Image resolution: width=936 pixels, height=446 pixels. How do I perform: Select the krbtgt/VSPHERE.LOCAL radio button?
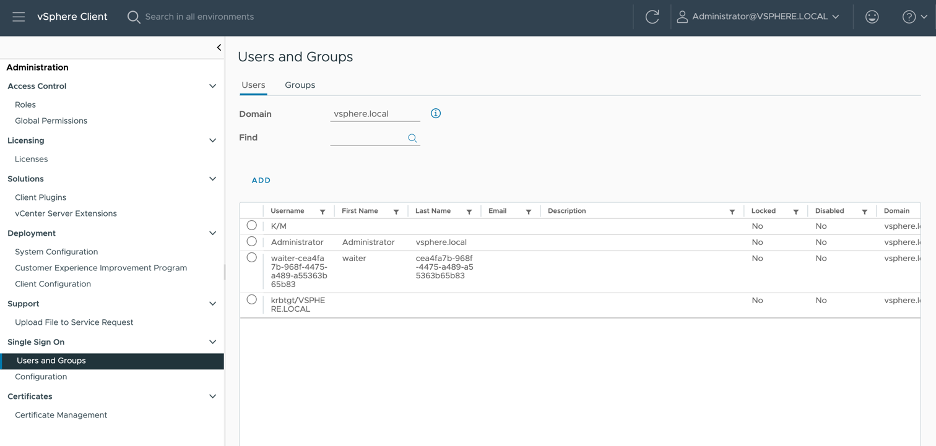click(251, 300)
